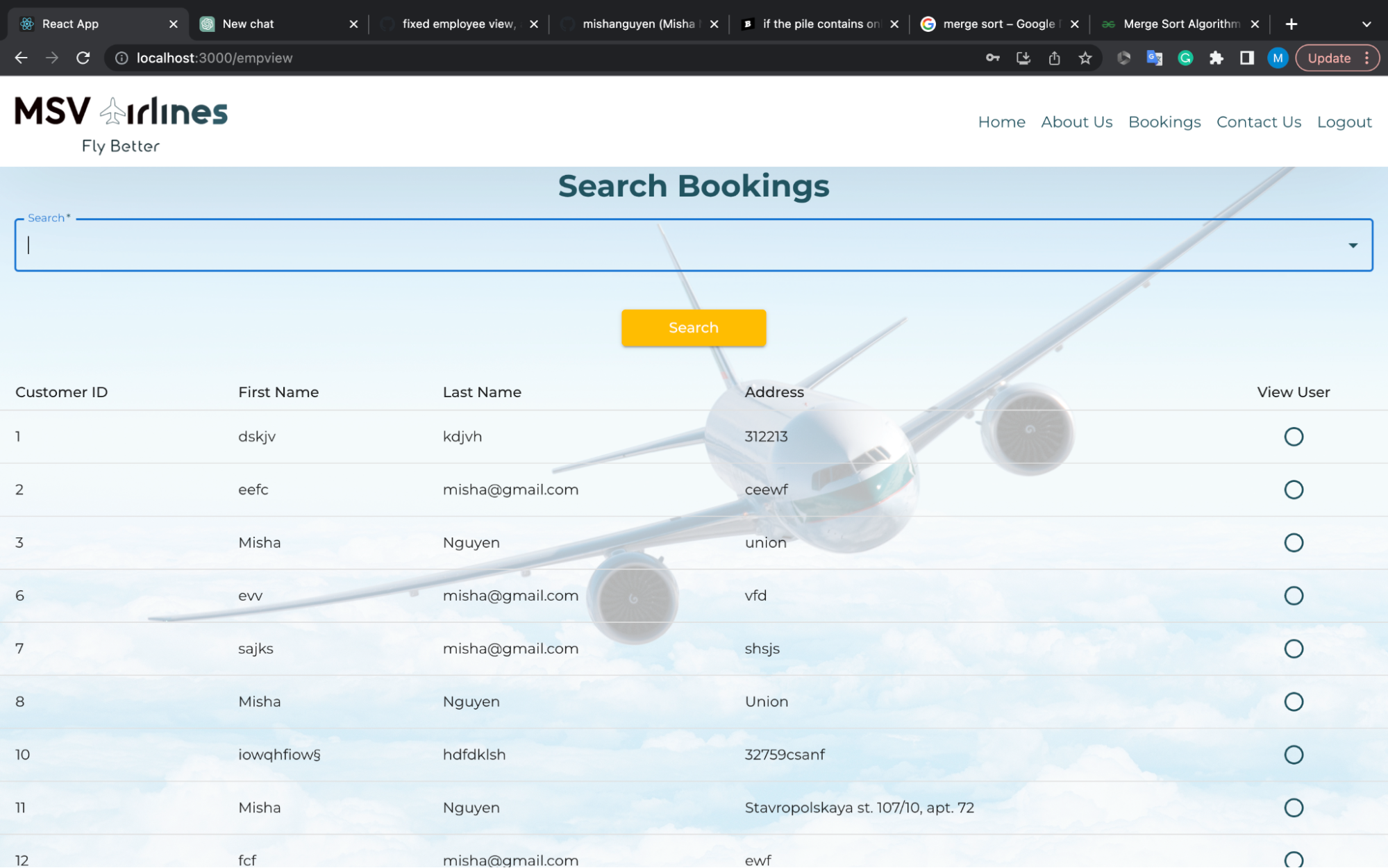This screenshot has height=868, width=1388.
Task: Open the Grammarly extension
Action: (1185, 58)
